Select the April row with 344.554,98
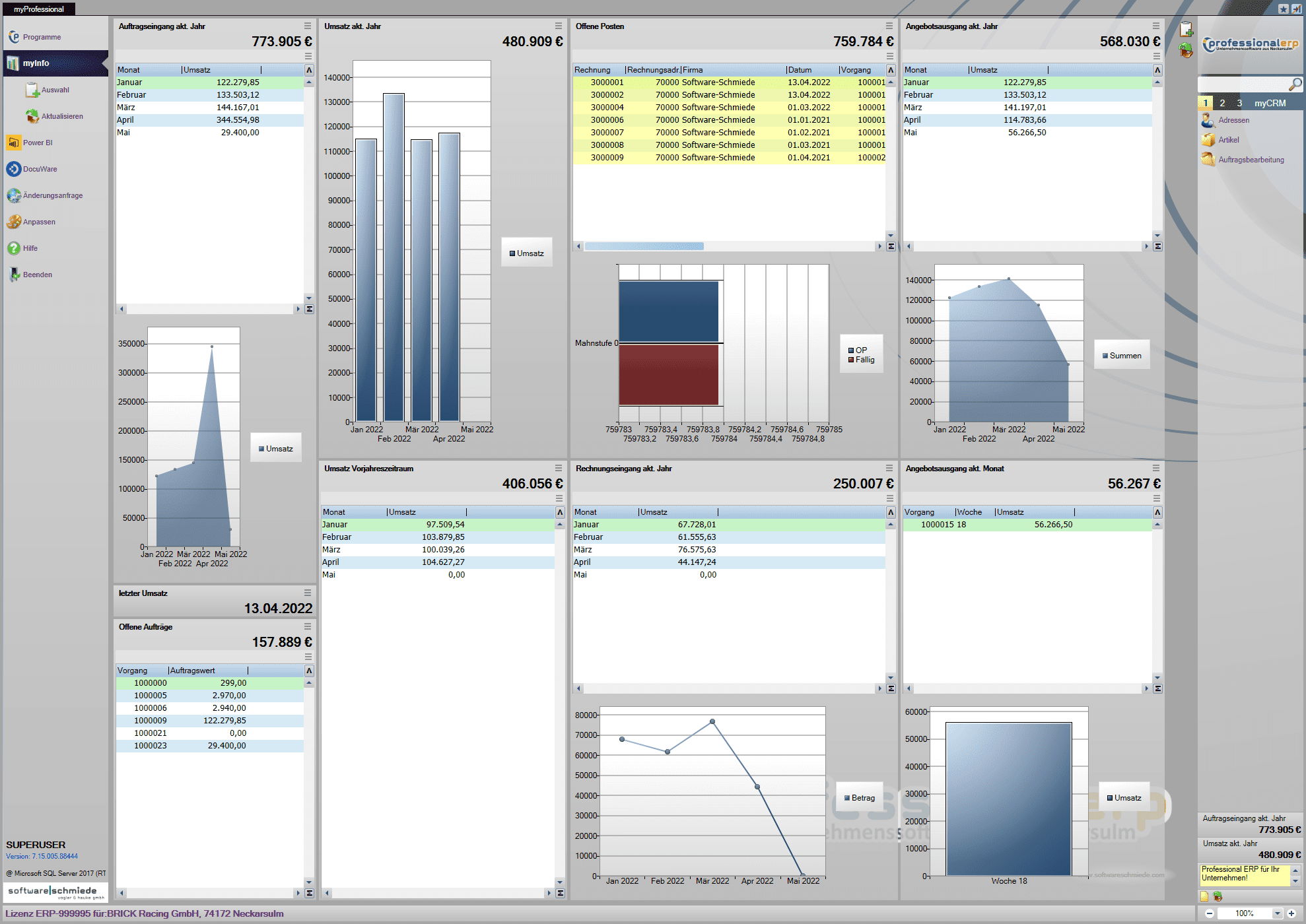The image size is (1306, 924). click(x=210, y=120)
